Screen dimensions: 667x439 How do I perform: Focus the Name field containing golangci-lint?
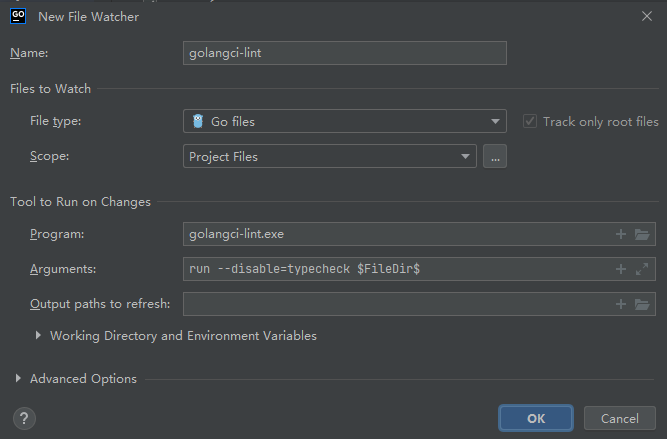345,53
